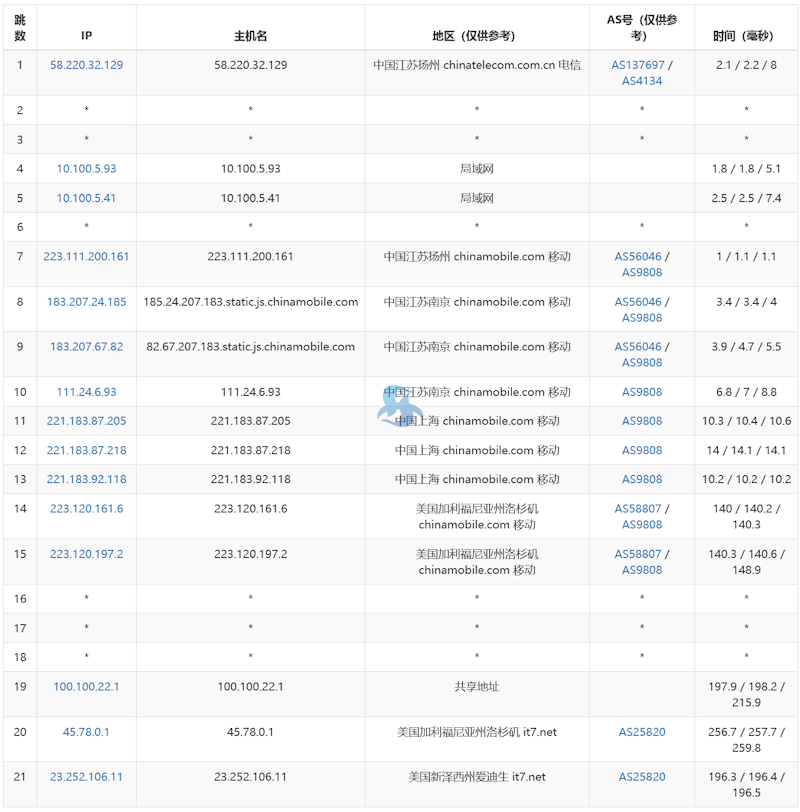This screenshot has width=800, height=812.
Task: Open IP link 111.24.6.93
Action: point(86,392)
